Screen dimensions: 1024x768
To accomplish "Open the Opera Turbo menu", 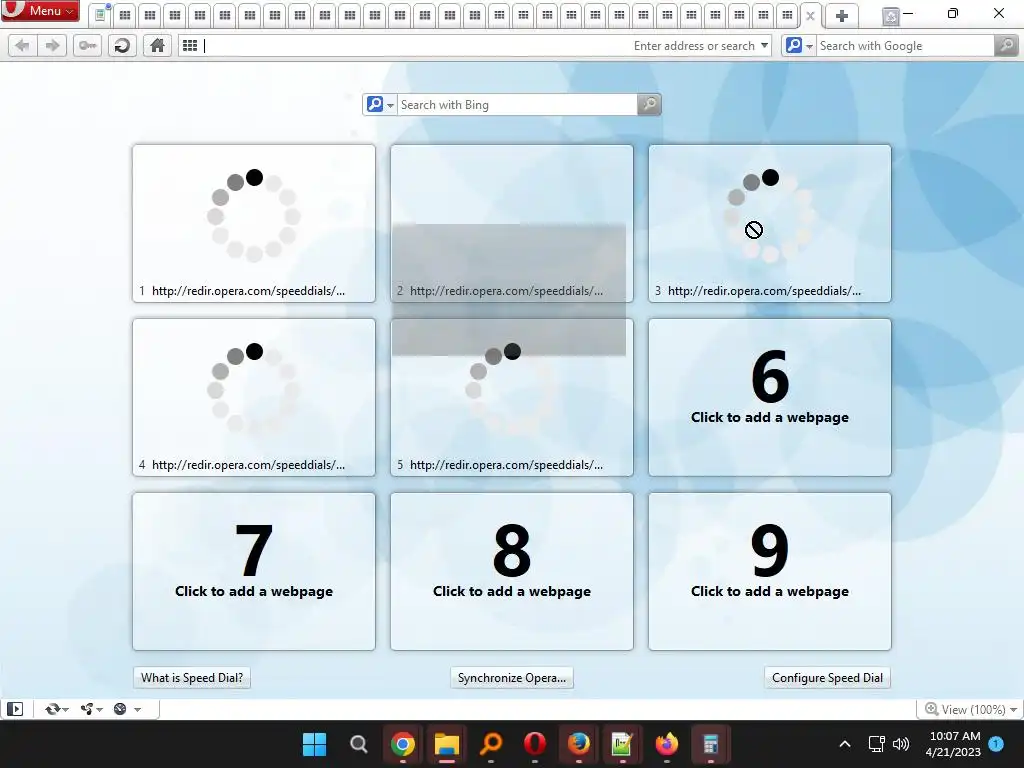I will tap(127, 709).
